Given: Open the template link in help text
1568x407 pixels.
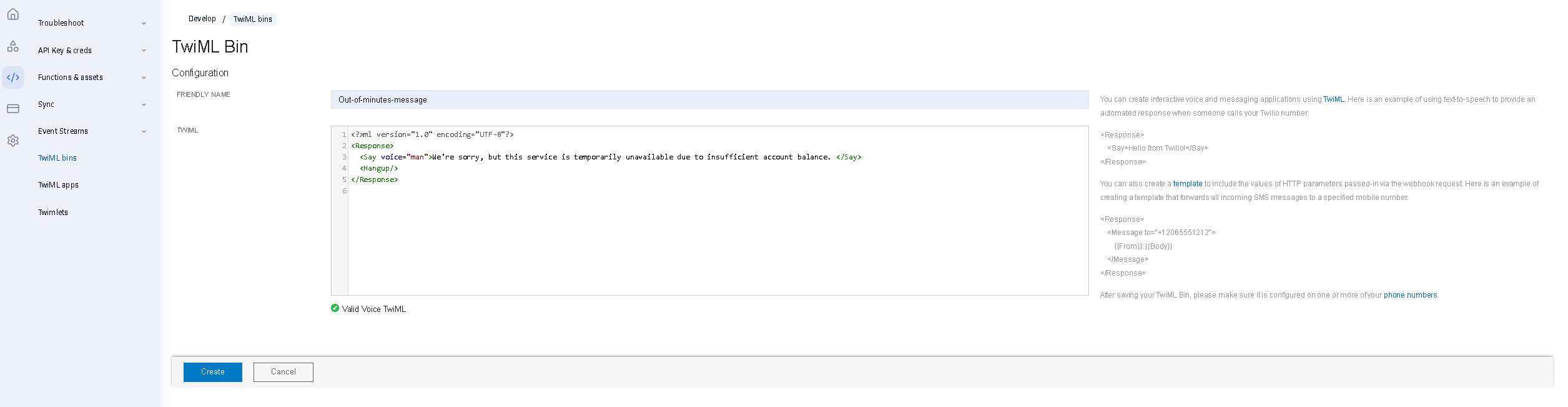Looking at the screenshot, I should pyautogui.click(x=1188, y=184).
